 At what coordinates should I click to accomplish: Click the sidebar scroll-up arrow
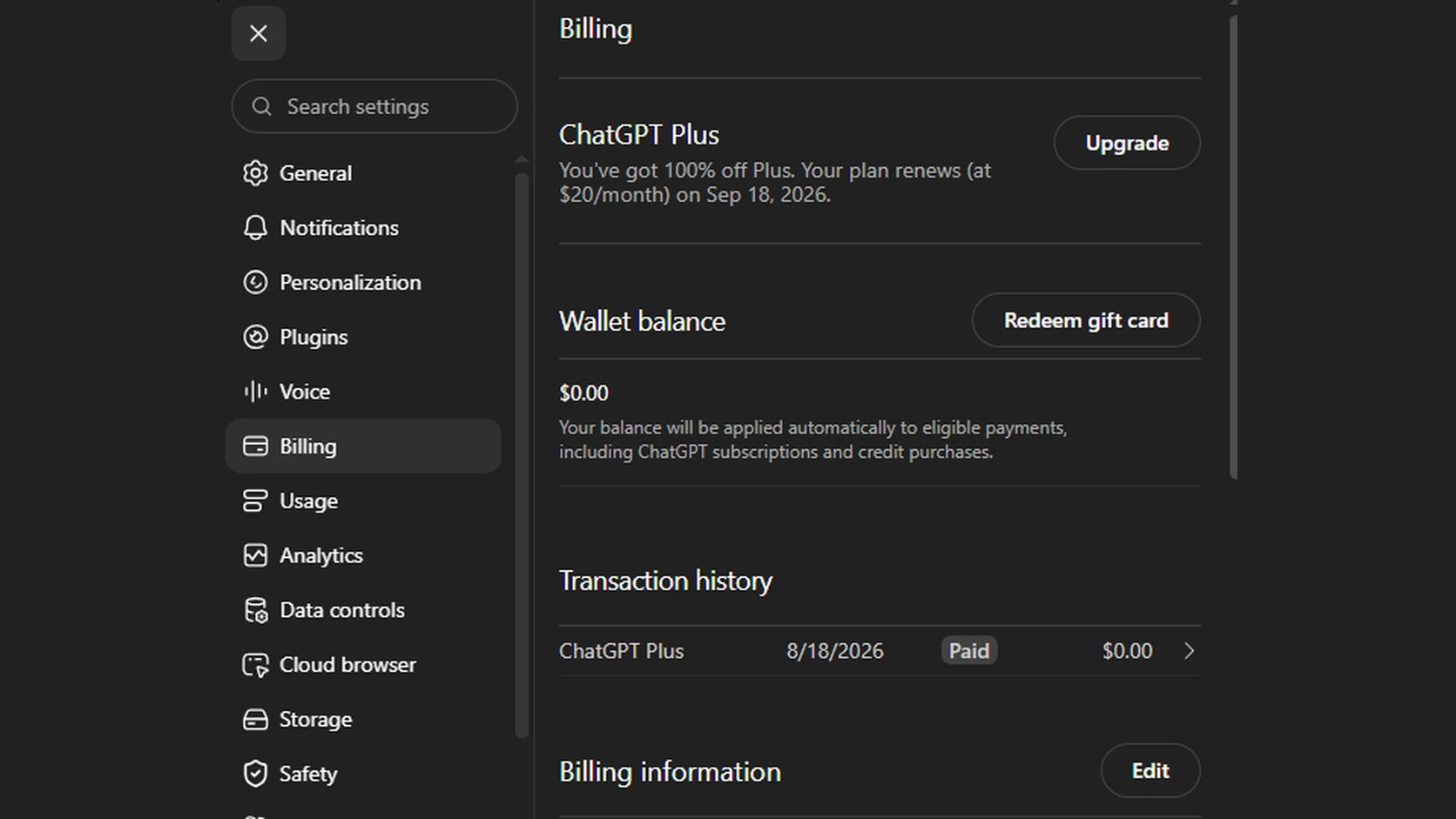(x=522, y=159)
